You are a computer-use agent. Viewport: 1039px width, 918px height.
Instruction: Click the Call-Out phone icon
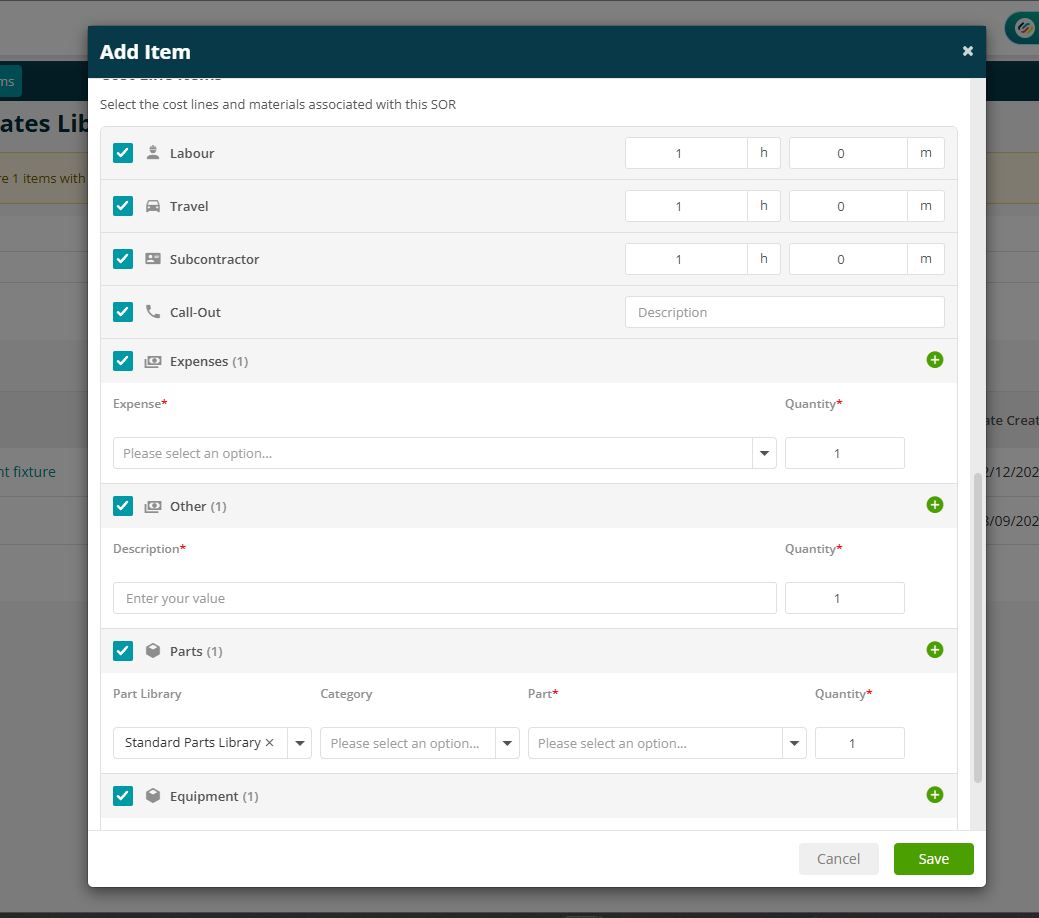click(x=153, y=312)
